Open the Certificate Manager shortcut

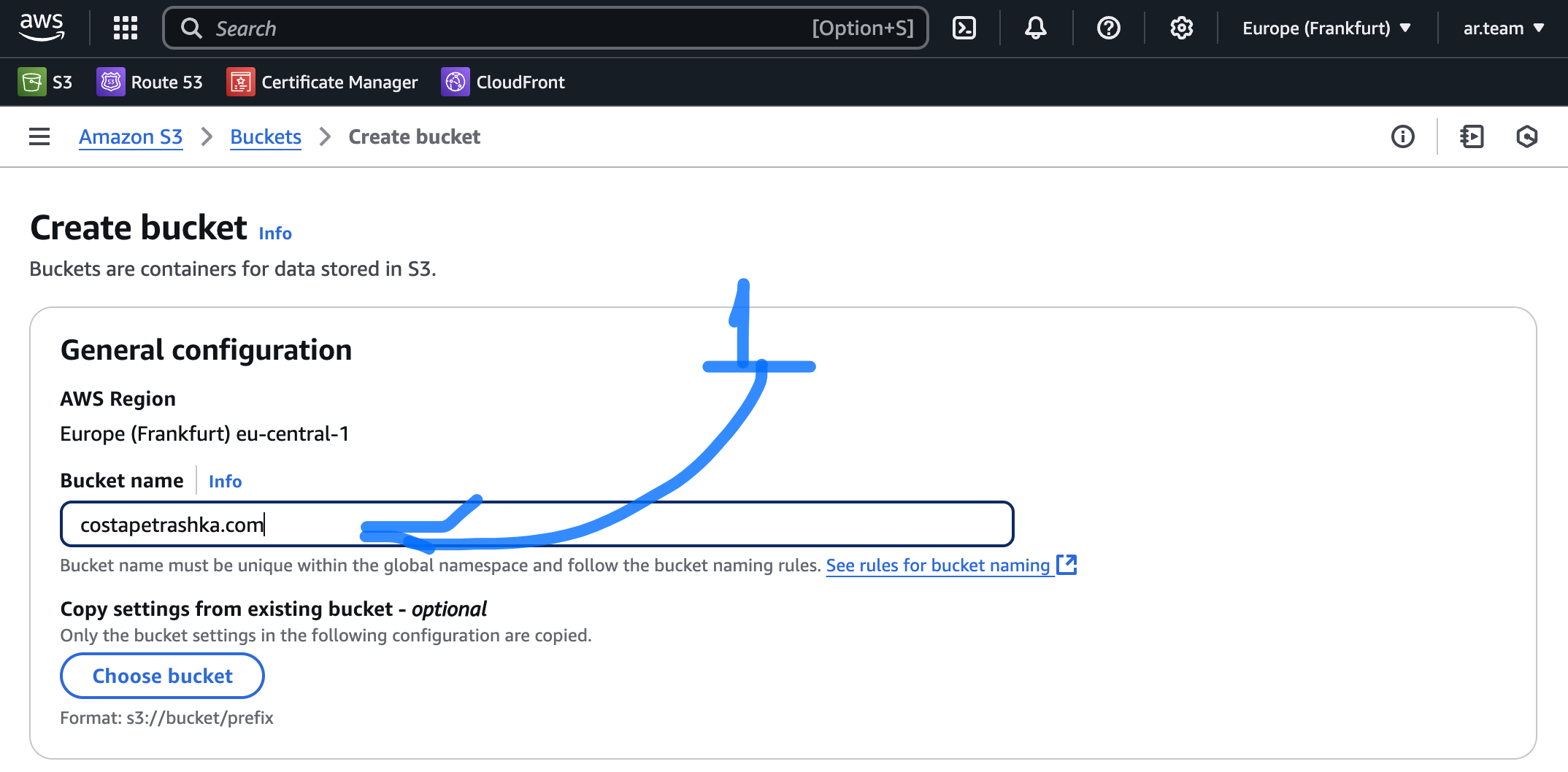click(x=322, y=82)
